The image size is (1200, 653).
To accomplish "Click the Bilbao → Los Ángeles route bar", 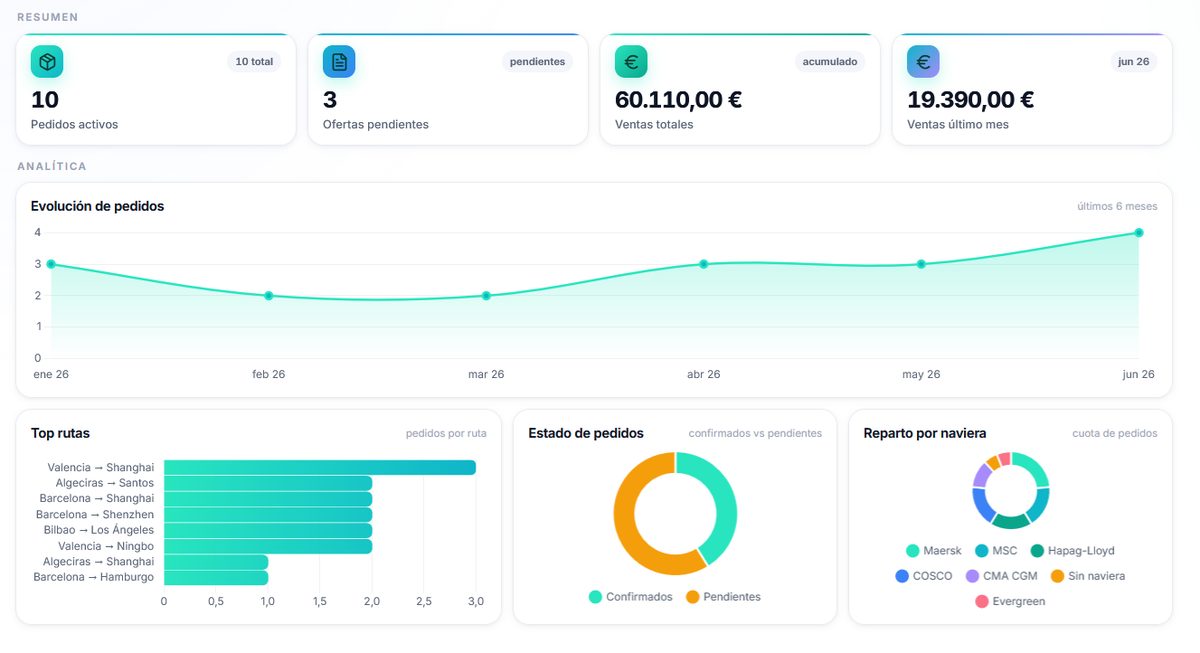I will (268, 530).
